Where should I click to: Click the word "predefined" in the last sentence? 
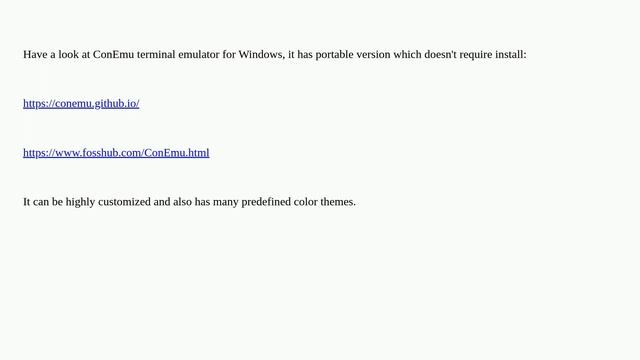point(266,202)
